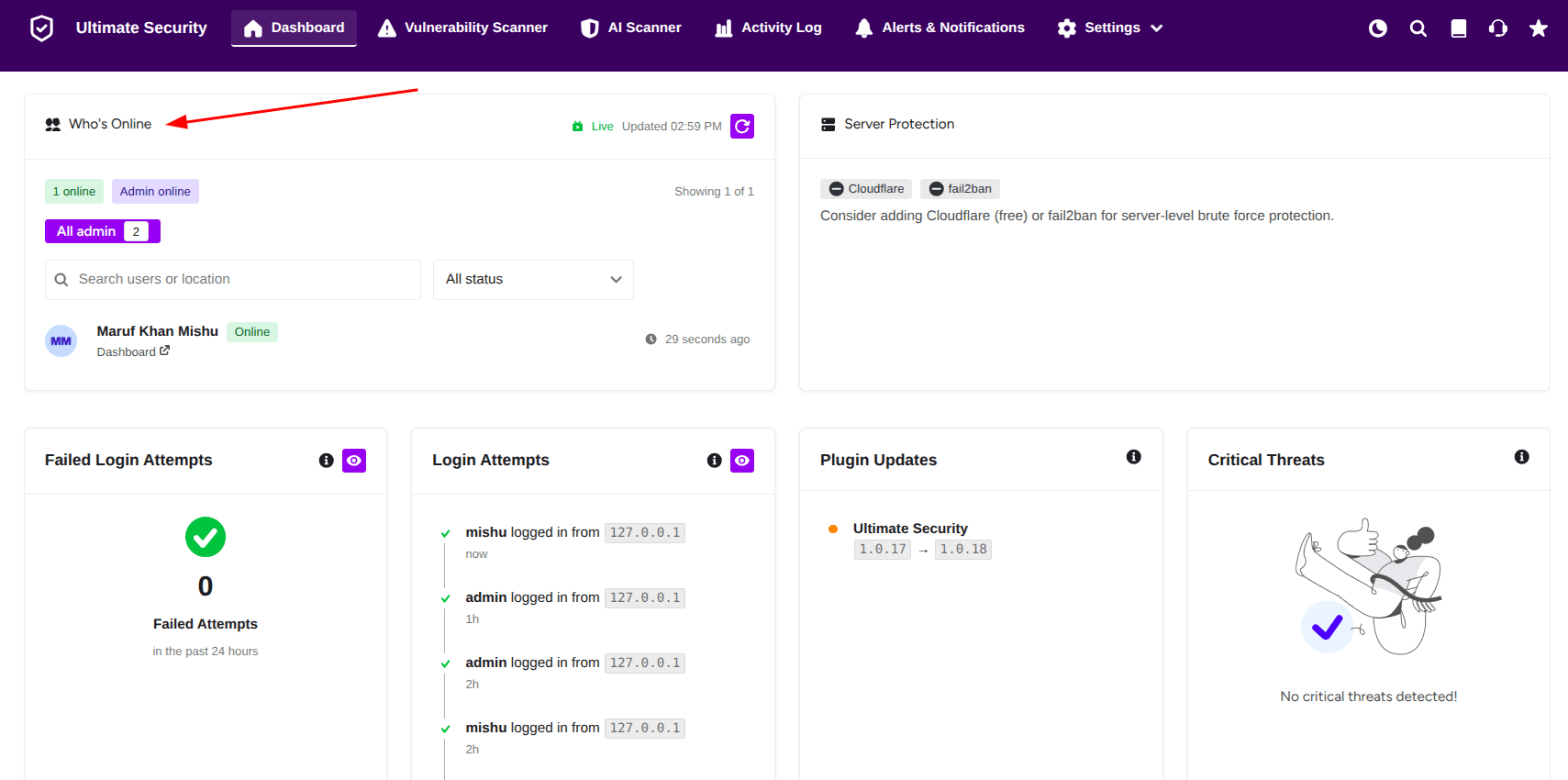Click the Ultimate Security brand title
The image size is (1568, 780).
[141, 28]
